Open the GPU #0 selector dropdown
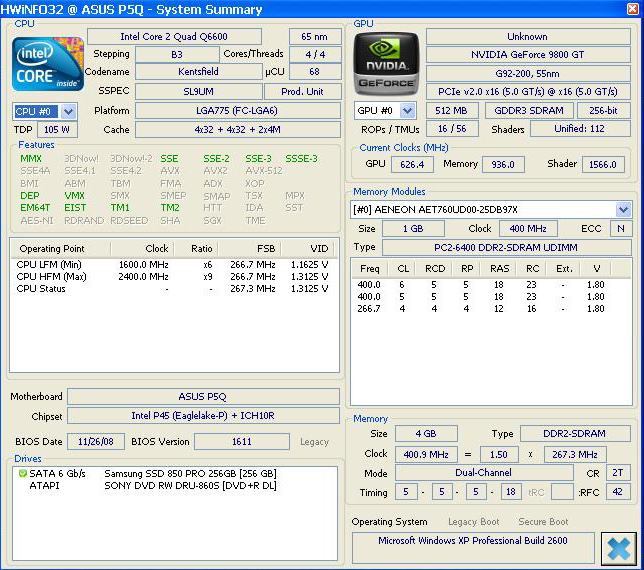The image size is (644, 570). pos(407,110)
